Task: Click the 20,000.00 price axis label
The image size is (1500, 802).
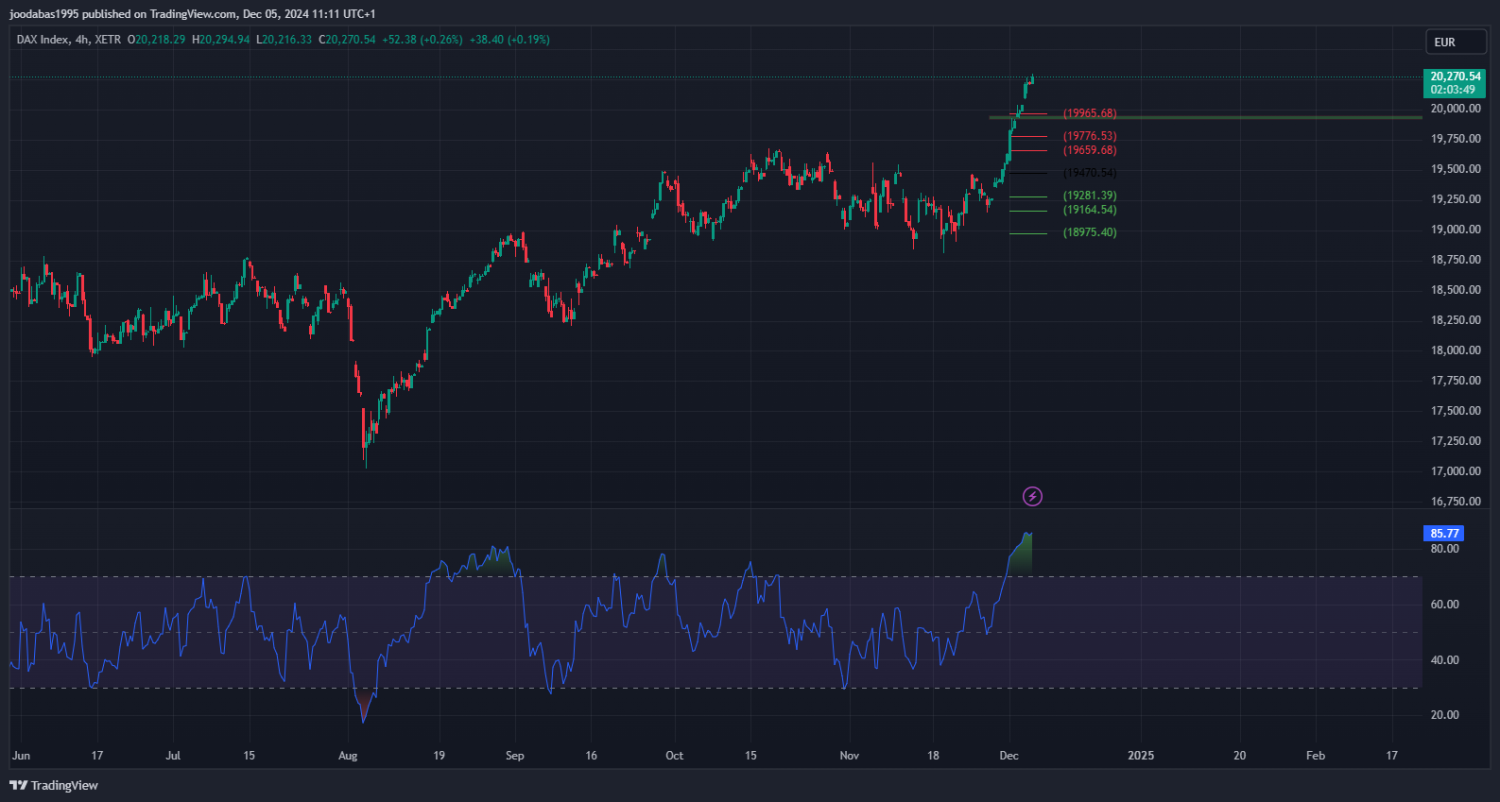Action: (x=1455, y=109)
